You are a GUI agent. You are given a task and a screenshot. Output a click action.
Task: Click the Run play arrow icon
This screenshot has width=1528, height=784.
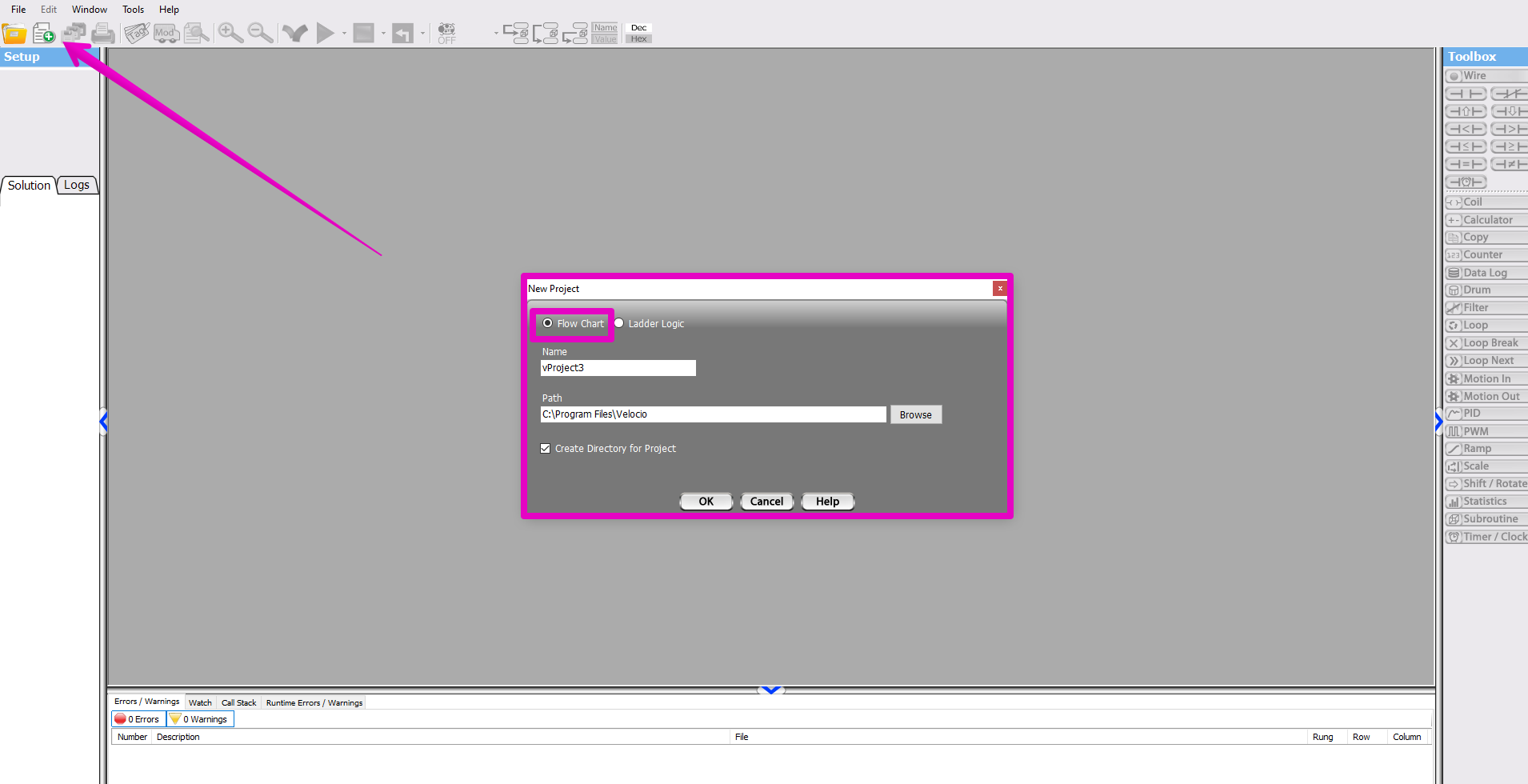[x=325, y=33]
